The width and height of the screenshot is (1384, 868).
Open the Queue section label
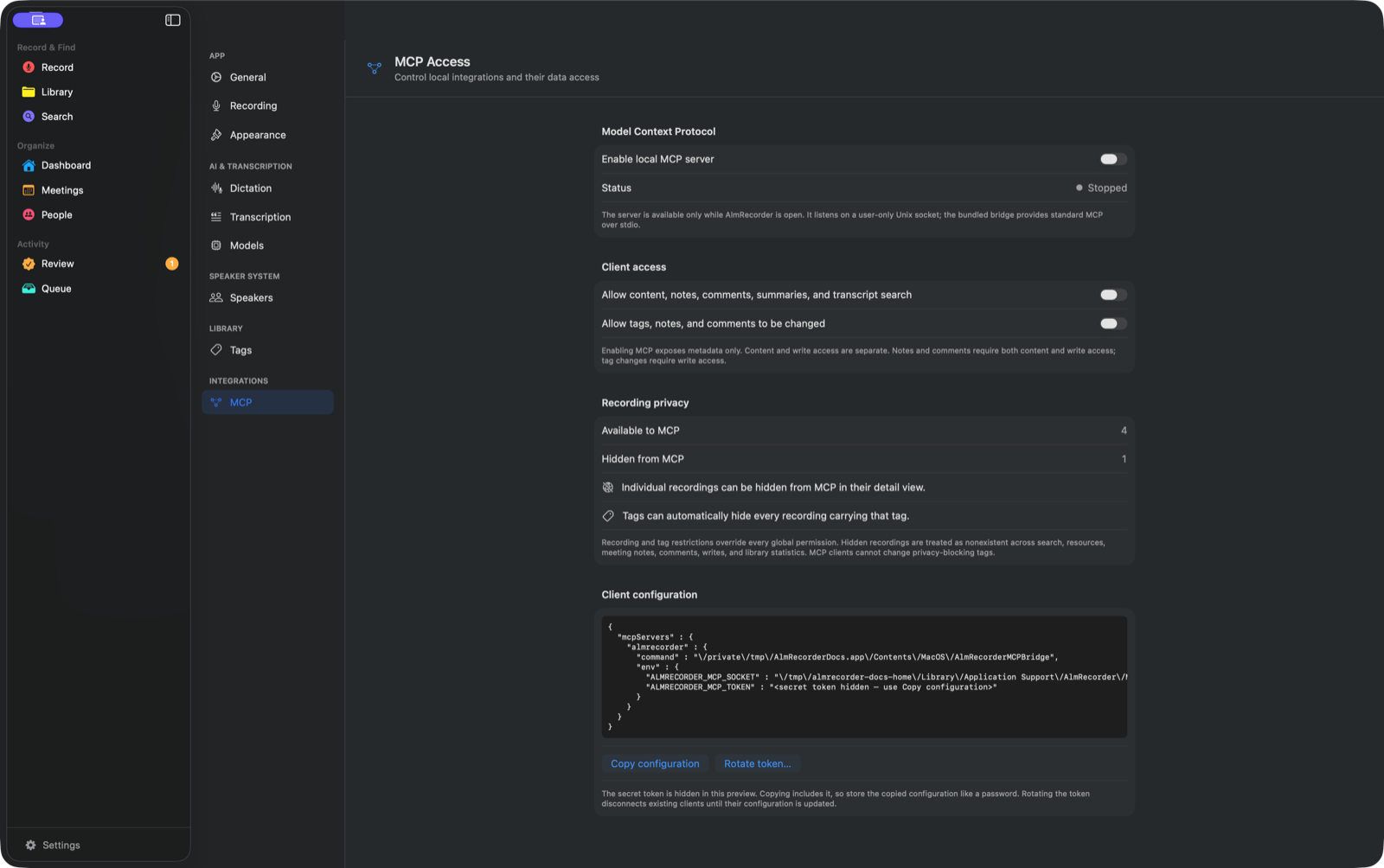(56, 289)
